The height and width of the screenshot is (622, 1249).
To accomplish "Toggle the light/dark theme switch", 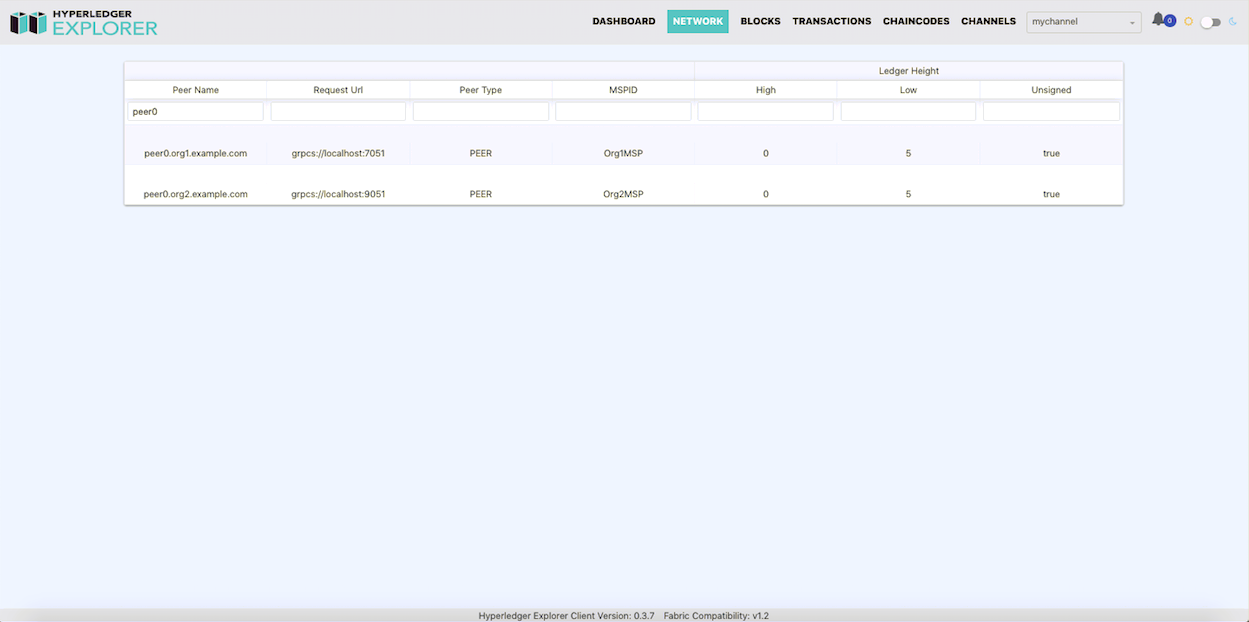I will pos(1210,21).
